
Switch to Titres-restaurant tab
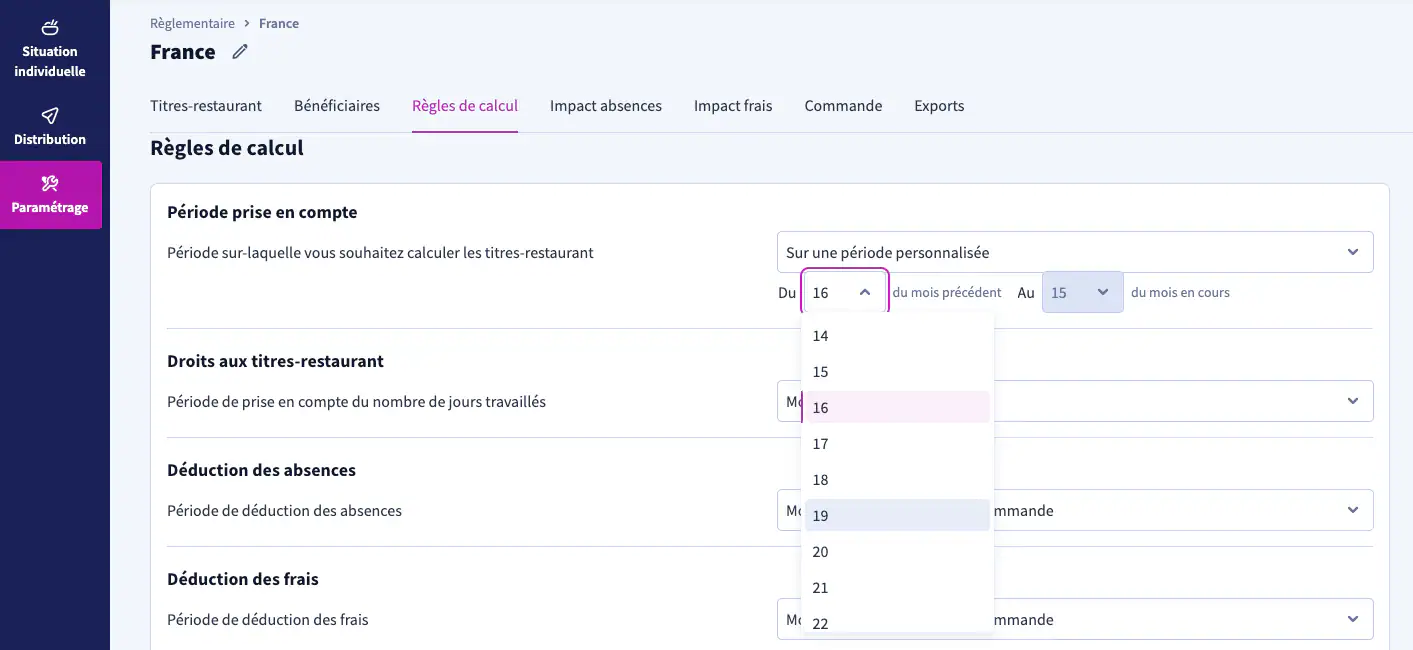pyautogui.click(x=206, y=106)
